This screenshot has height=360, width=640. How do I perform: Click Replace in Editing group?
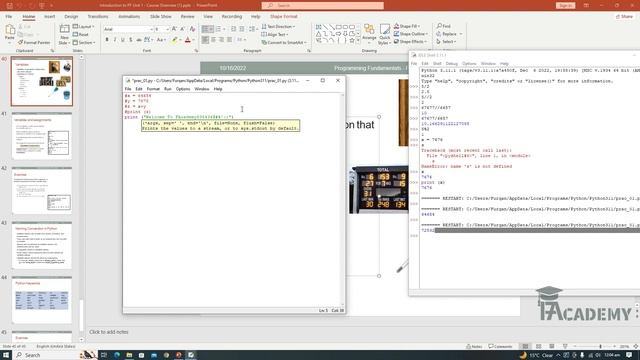click(449, 34)
